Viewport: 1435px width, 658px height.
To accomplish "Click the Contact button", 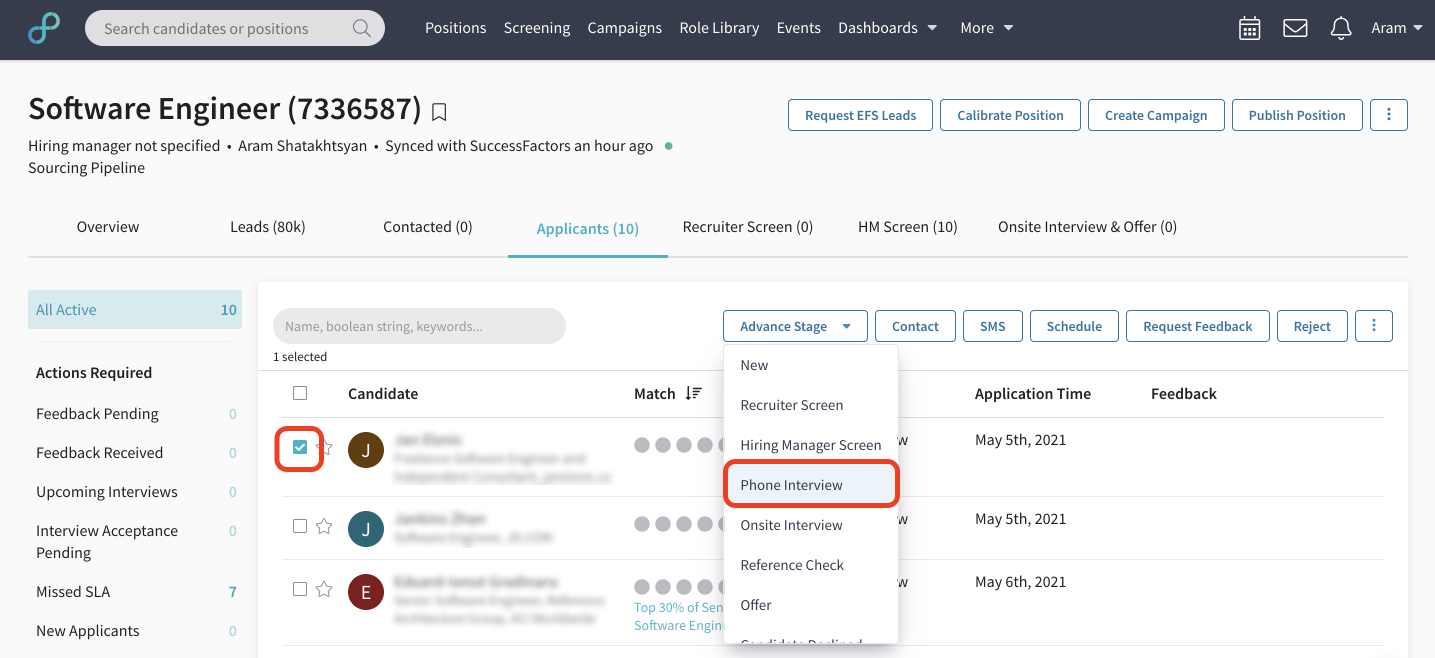I will pyautogui.click(x=915, y=326).
